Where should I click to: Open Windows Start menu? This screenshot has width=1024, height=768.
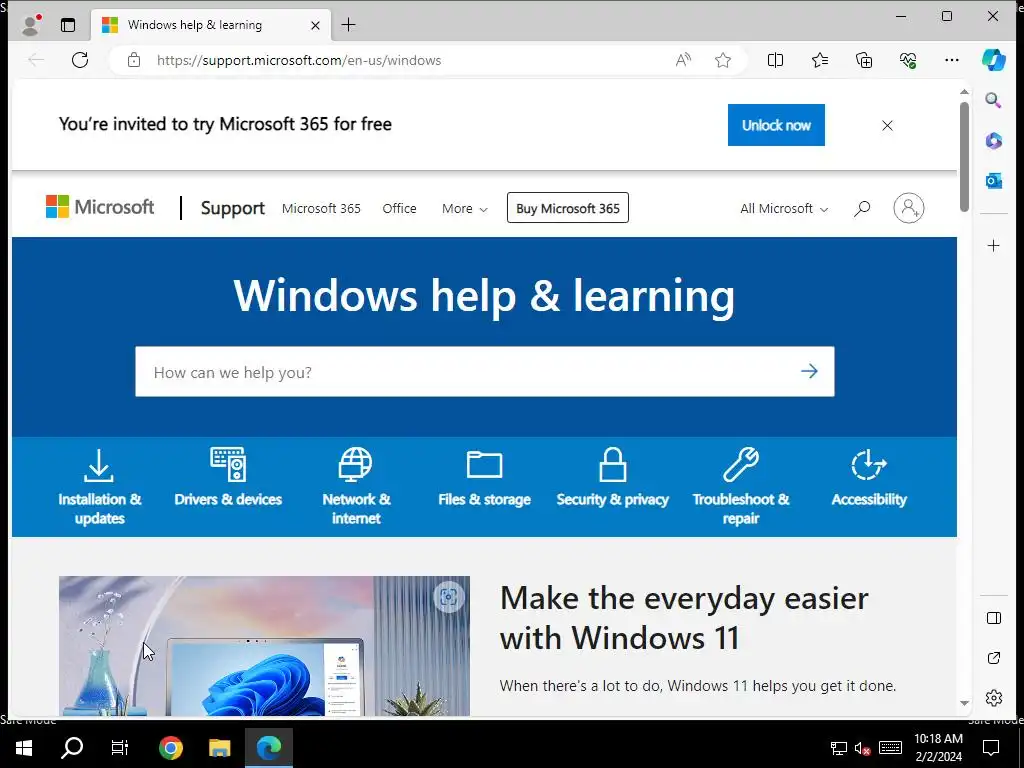pos(24,747)
